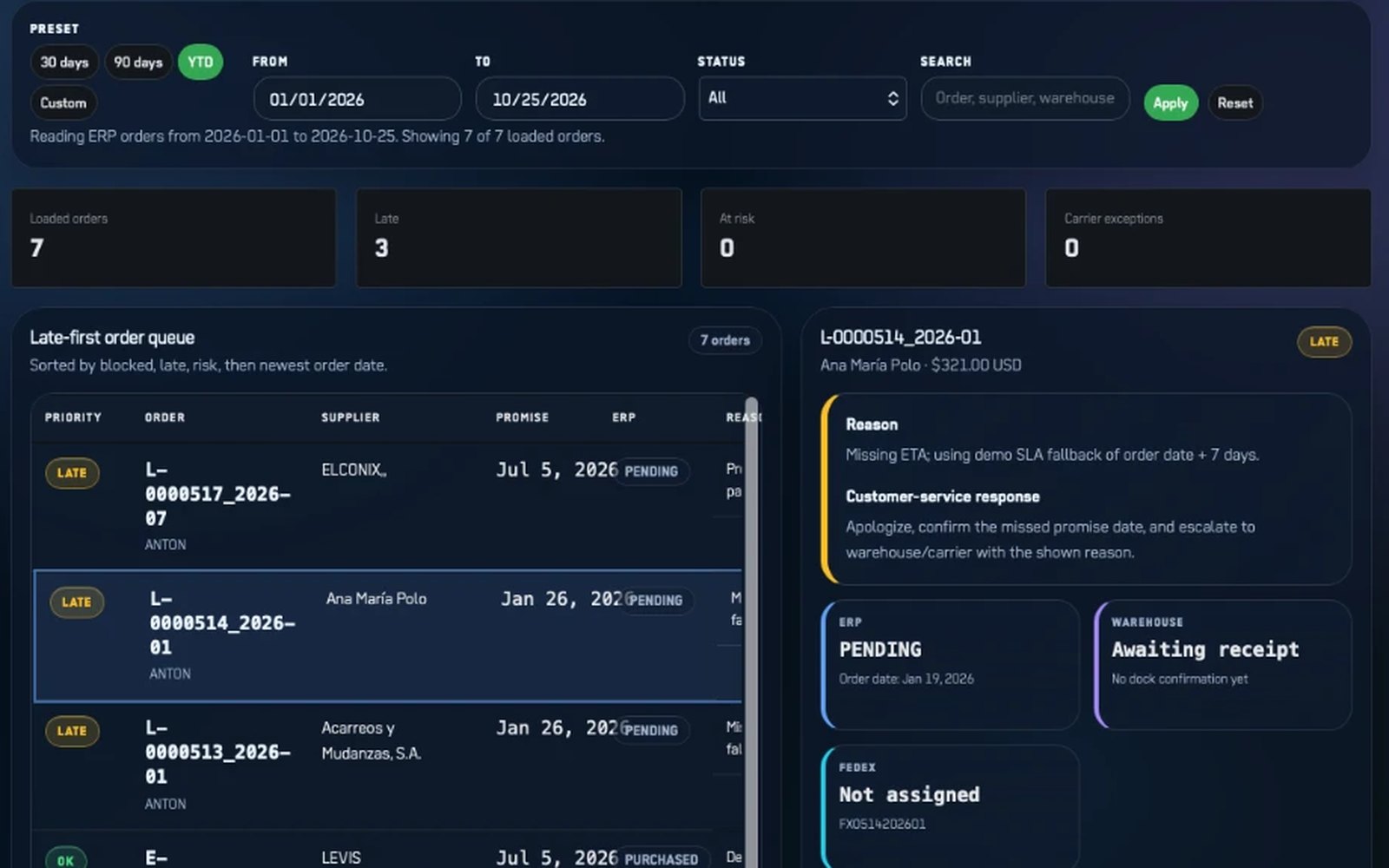Click the order queue vertical scrollbar
The image size is (1389, 868).
click(x=752, y=634)
